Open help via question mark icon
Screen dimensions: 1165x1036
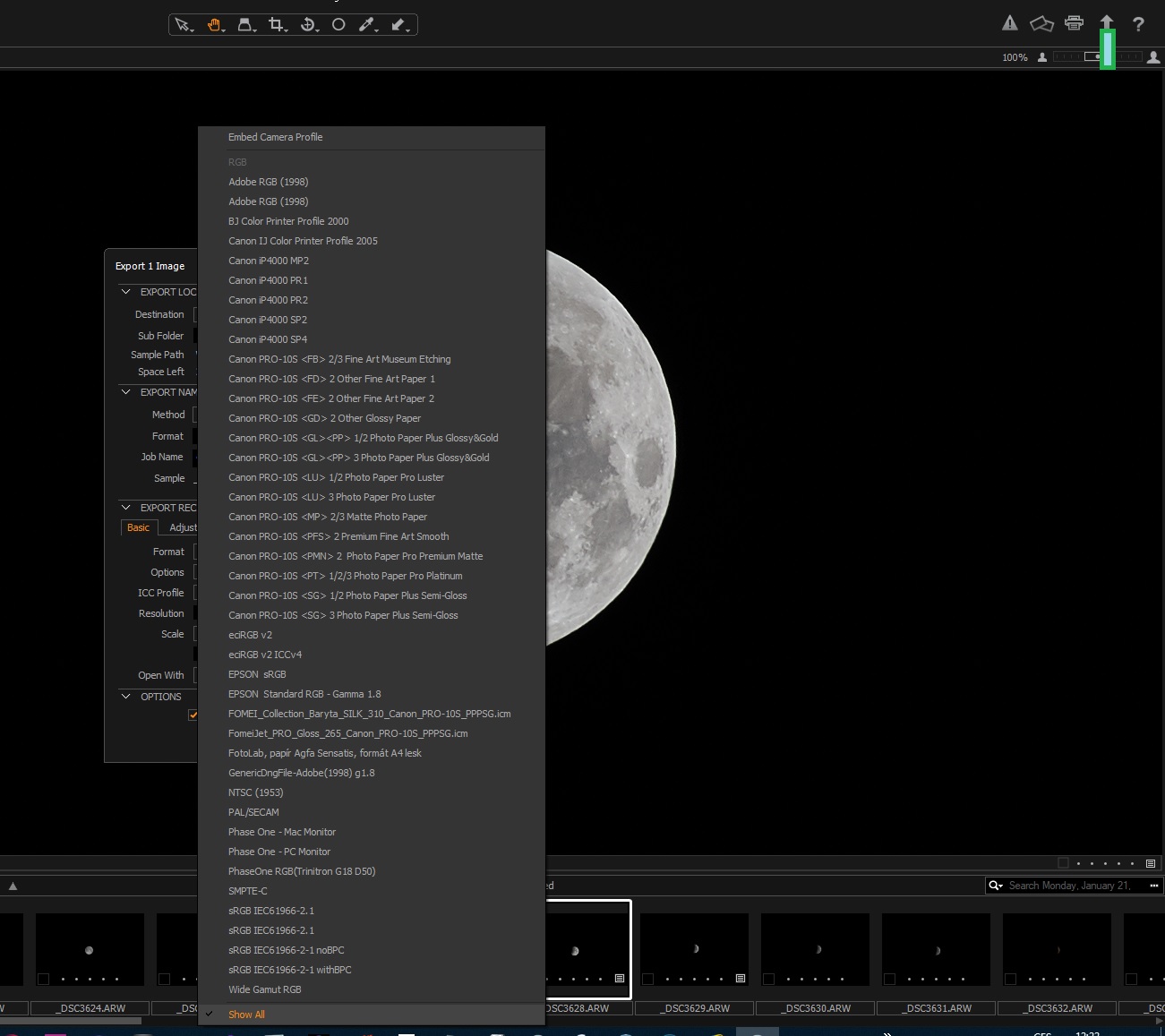coord(1138,24)
